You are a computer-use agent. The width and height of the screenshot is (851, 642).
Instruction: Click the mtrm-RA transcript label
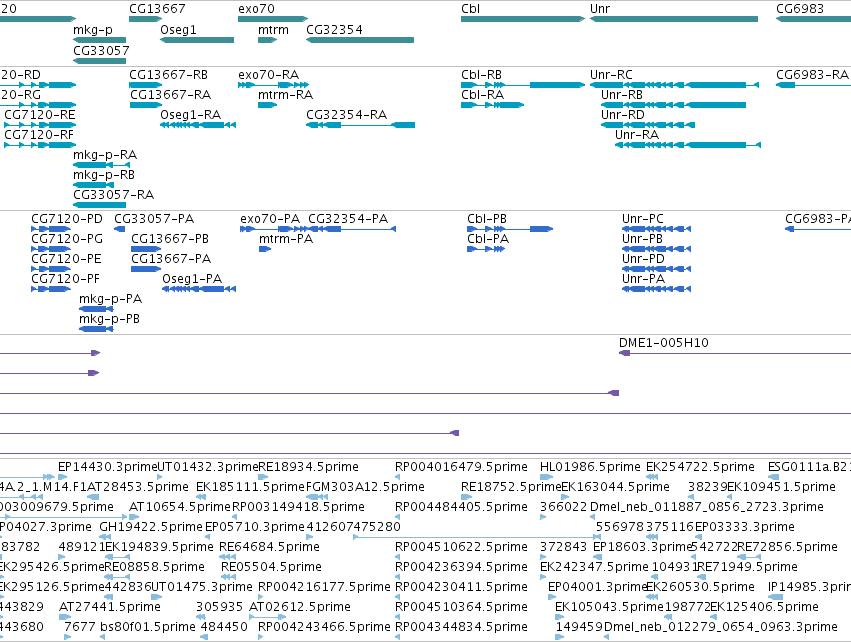click(x=285, y=95)
